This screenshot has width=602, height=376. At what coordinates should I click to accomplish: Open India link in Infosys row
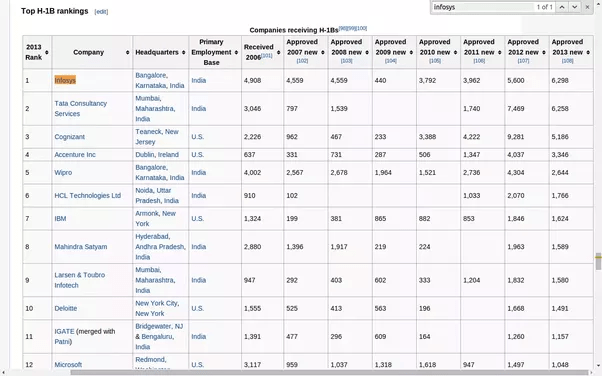(198, 80)
